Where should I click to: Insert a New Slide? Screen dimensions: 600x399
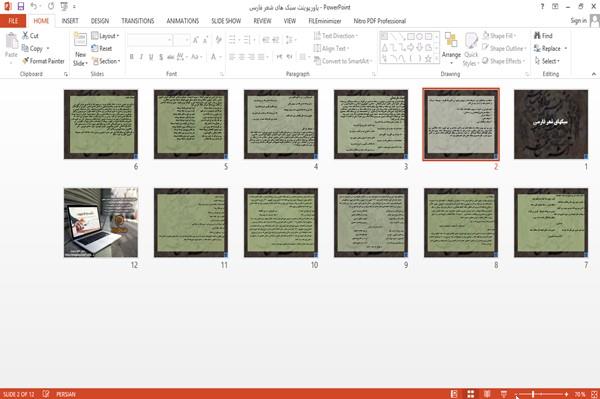(x=80, y=49)
